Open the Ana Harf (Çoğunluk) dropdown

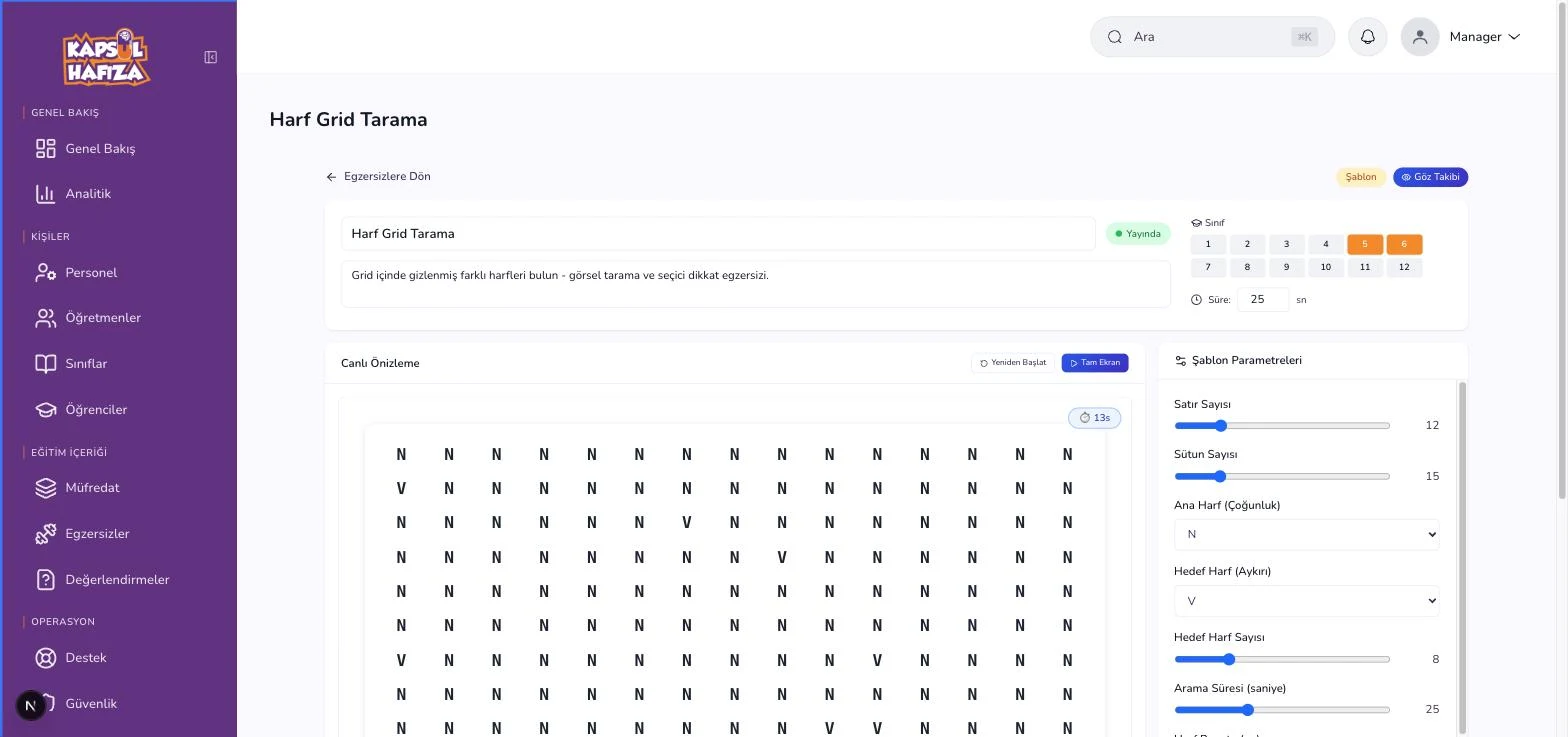[1306, 534]
